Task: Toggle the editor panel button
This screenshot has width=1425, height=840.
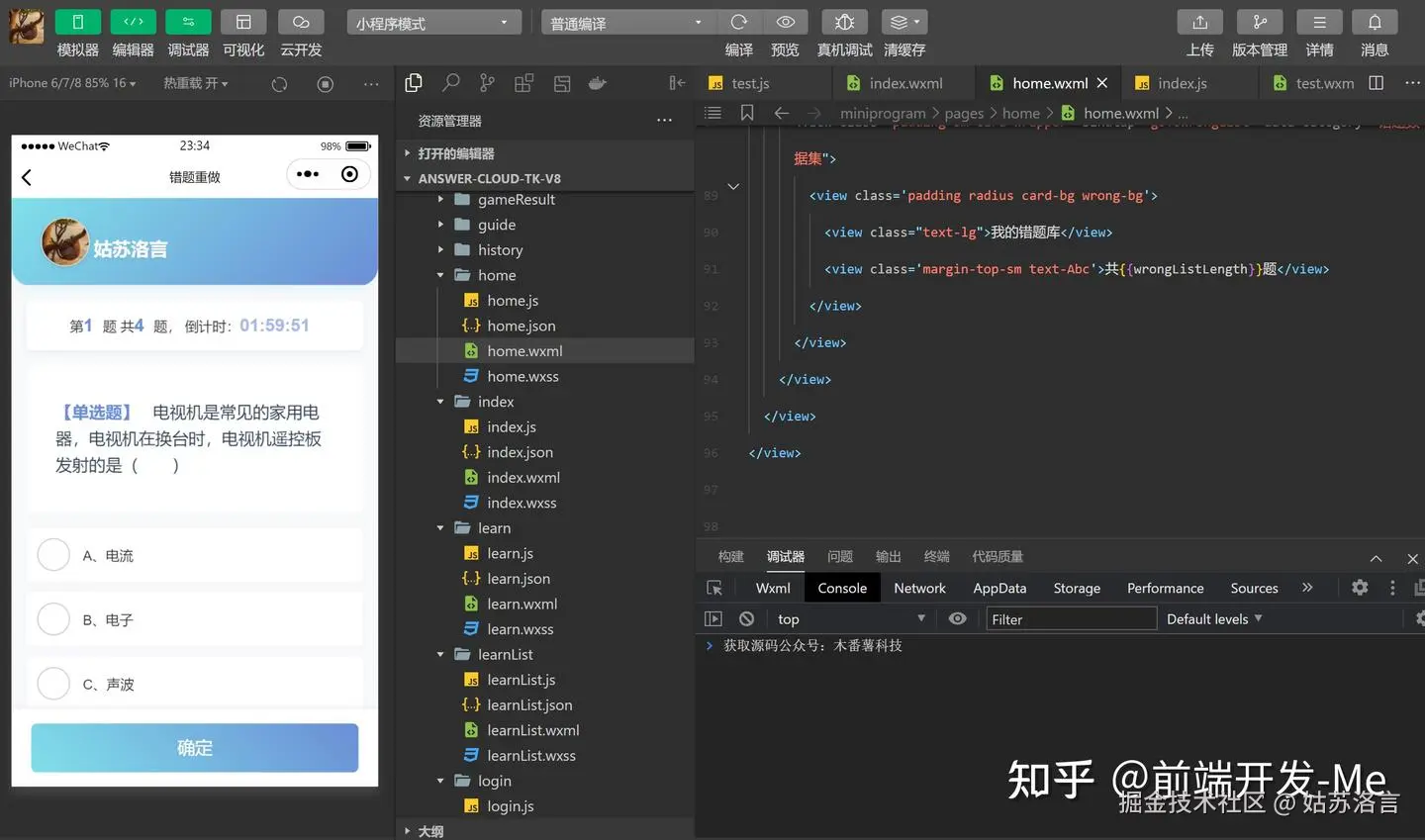Action: click(x=133, y=22)
